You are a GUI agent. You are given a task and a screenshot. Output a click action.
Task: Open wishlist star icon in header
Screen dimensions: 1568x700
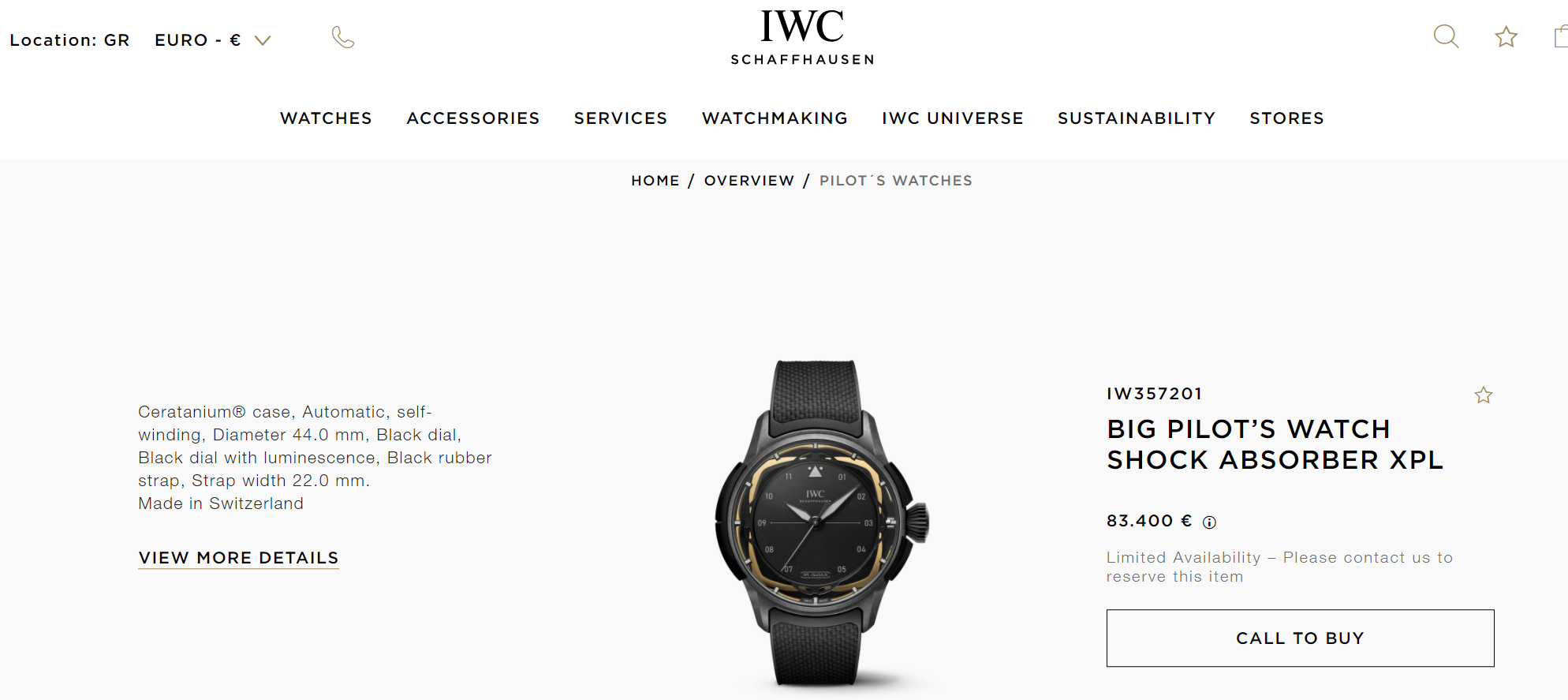(x=1506, y=37)
